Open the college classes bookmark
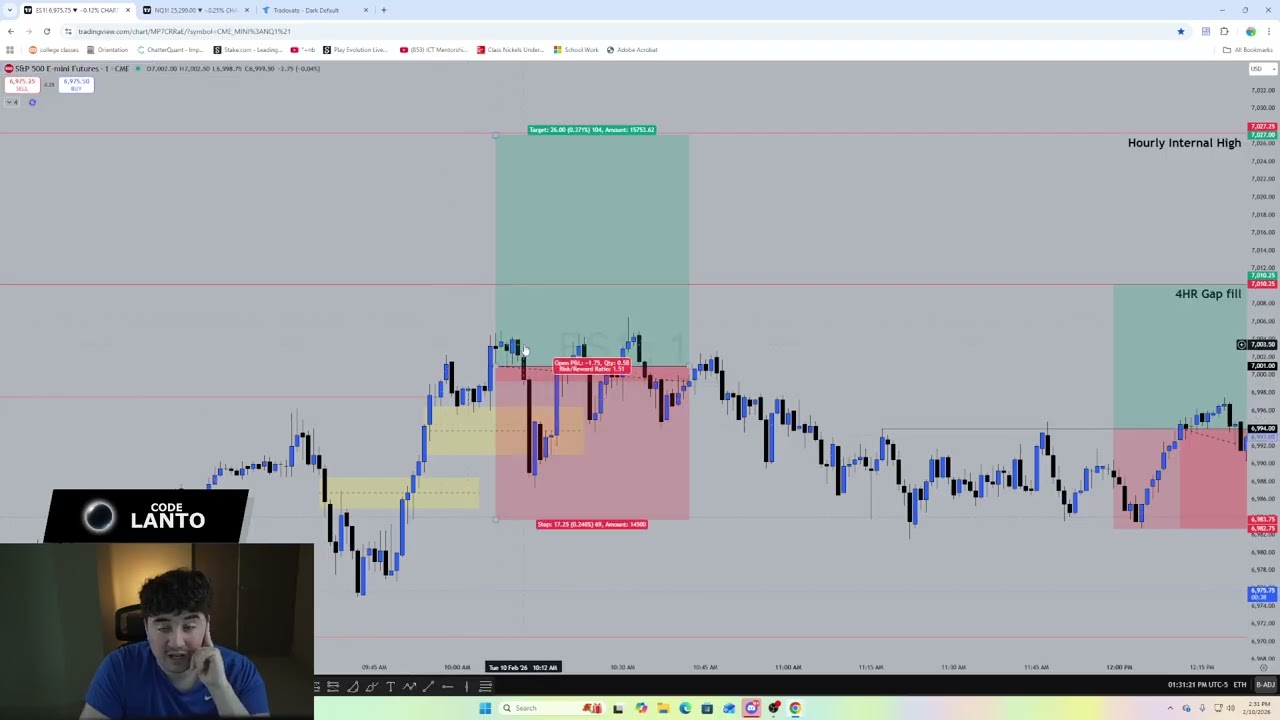 point(54,49)
